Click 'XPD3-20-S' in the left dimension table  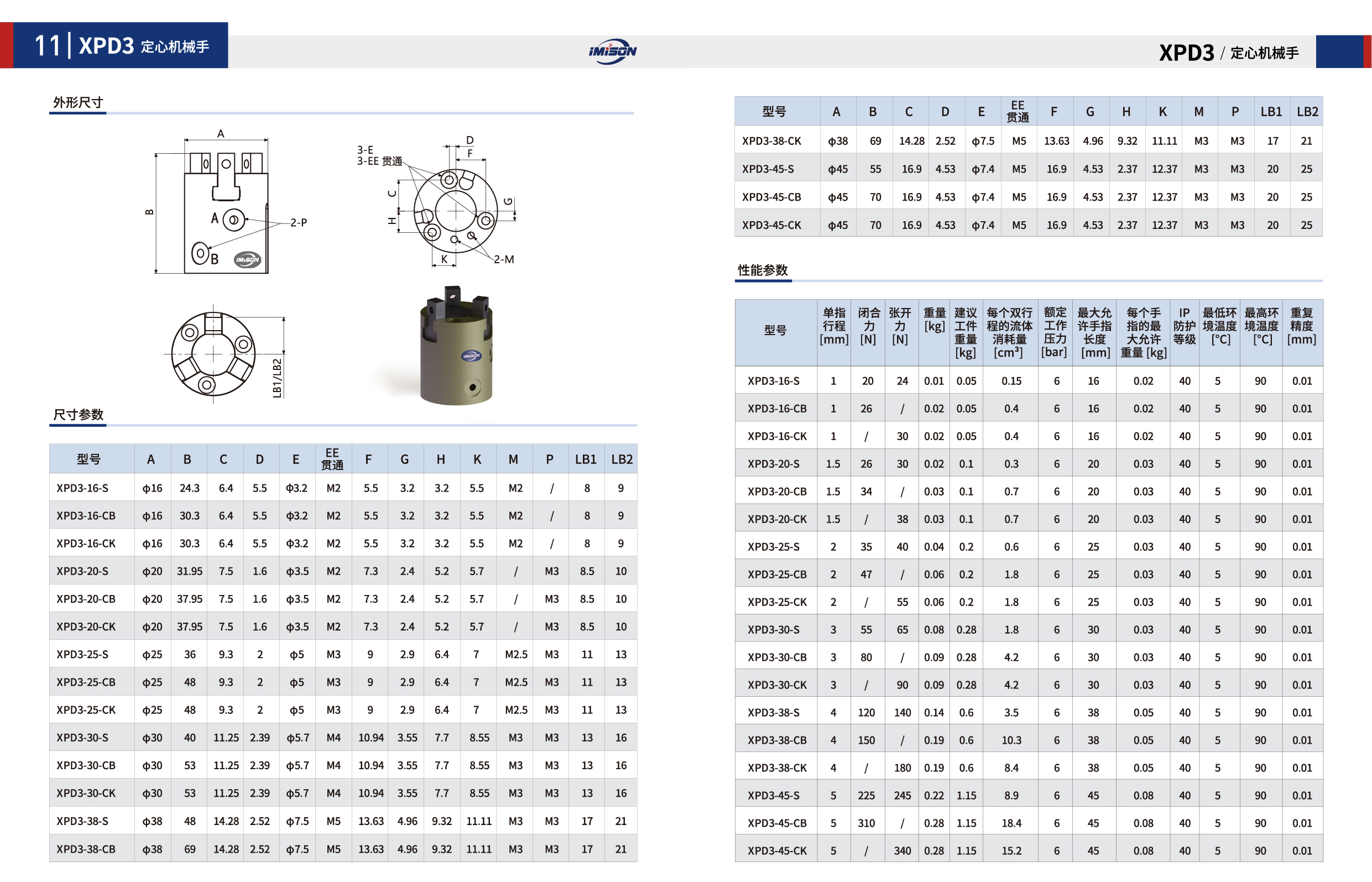[82, 571]
